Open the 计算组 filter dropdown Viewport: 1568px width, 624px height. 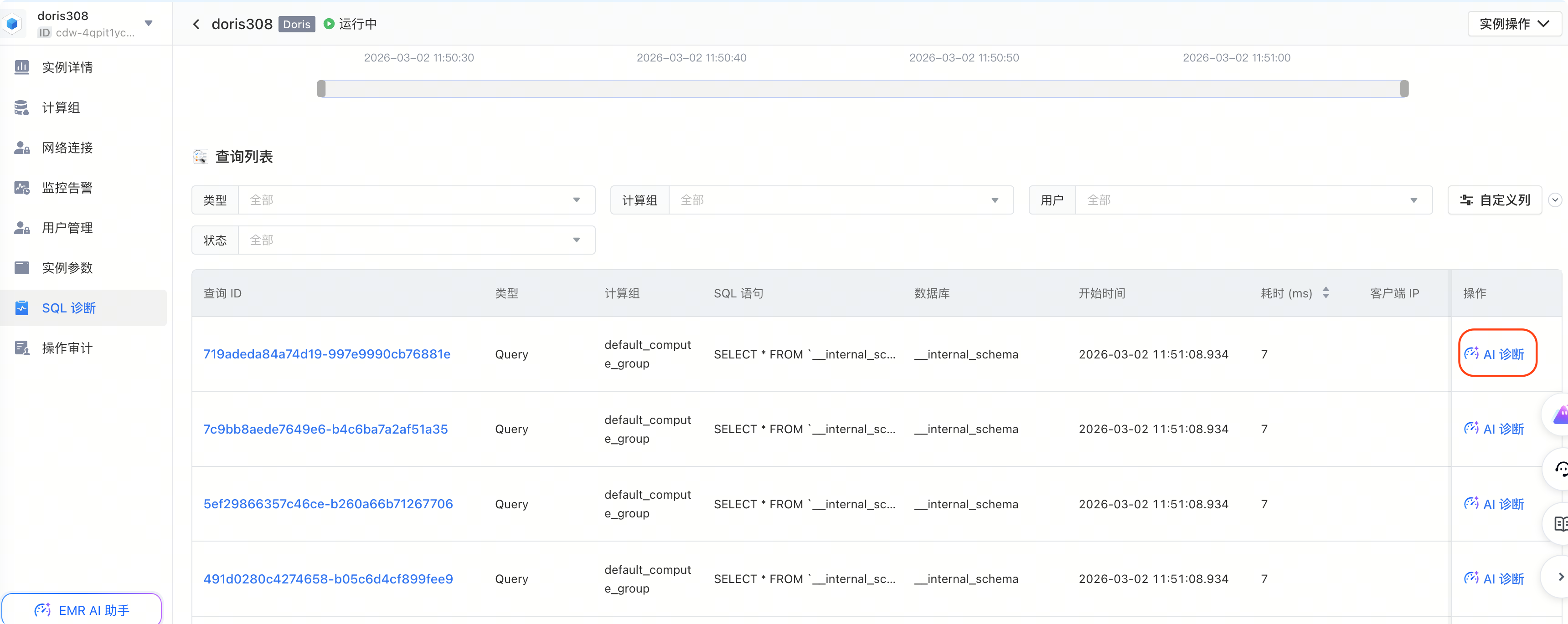pyautogui.click(x=840, y=200)
